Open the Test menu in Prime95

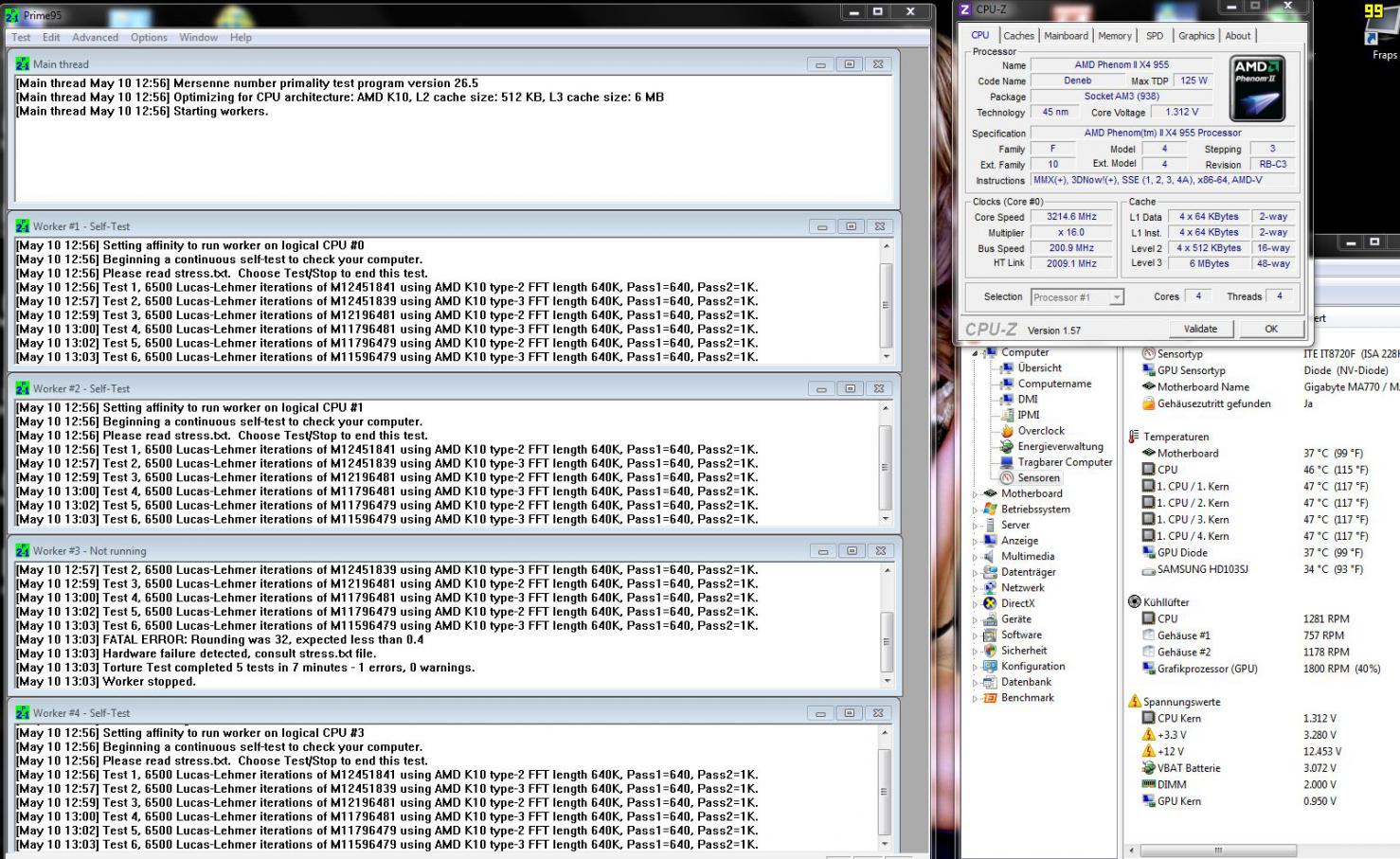click(x=21, y=37)
